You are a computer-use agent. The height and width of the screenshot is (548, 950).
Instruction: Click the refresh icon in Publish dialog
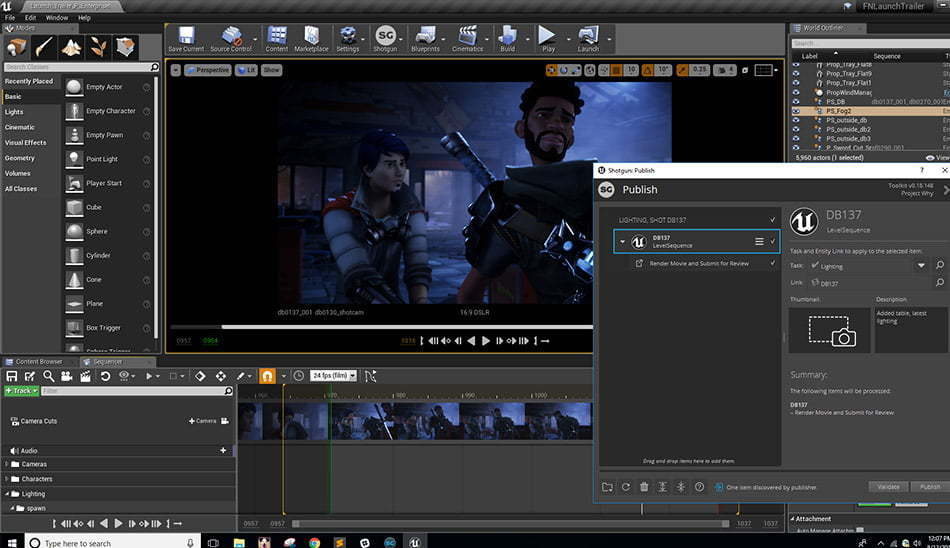coord(626,487)
